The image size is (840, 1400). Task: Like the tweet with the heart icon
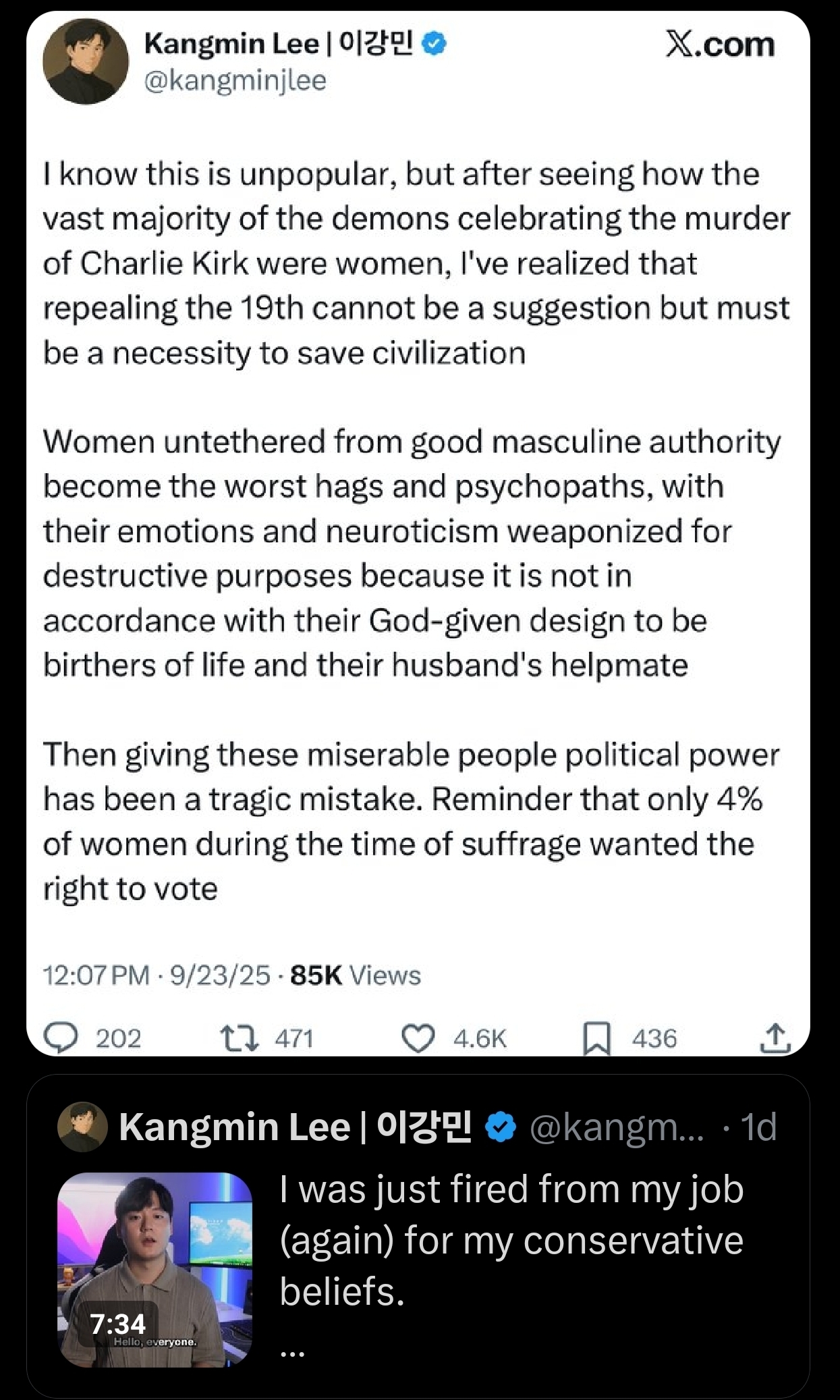(x=418, y=1038)
